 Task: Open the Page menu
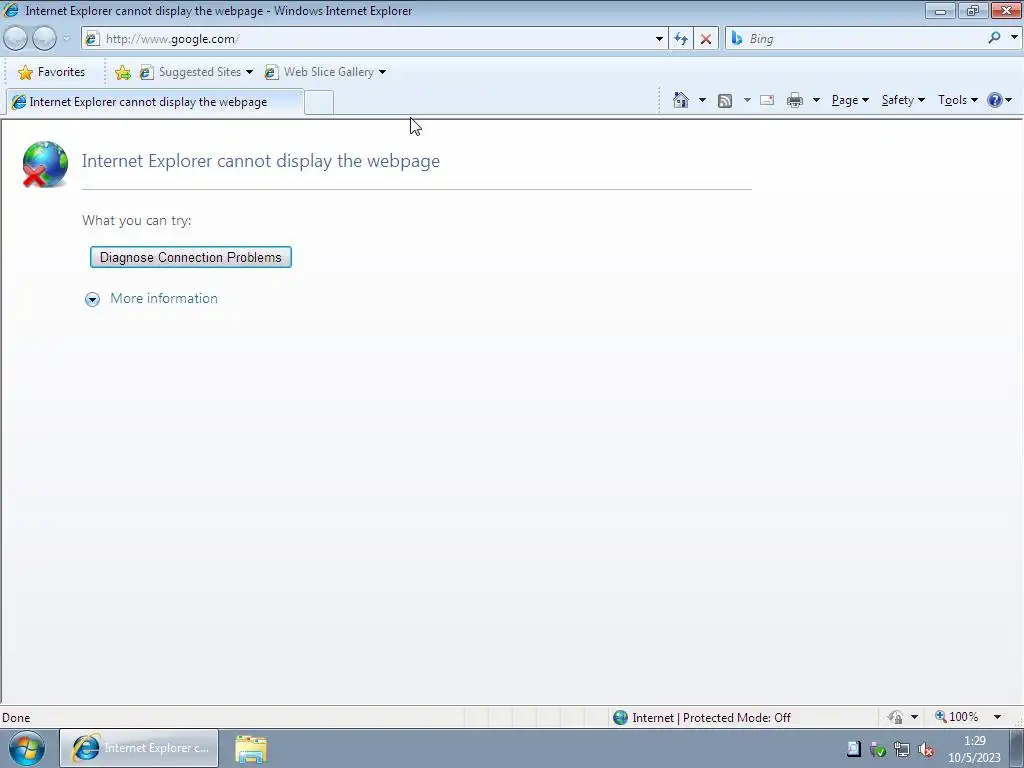850,100
